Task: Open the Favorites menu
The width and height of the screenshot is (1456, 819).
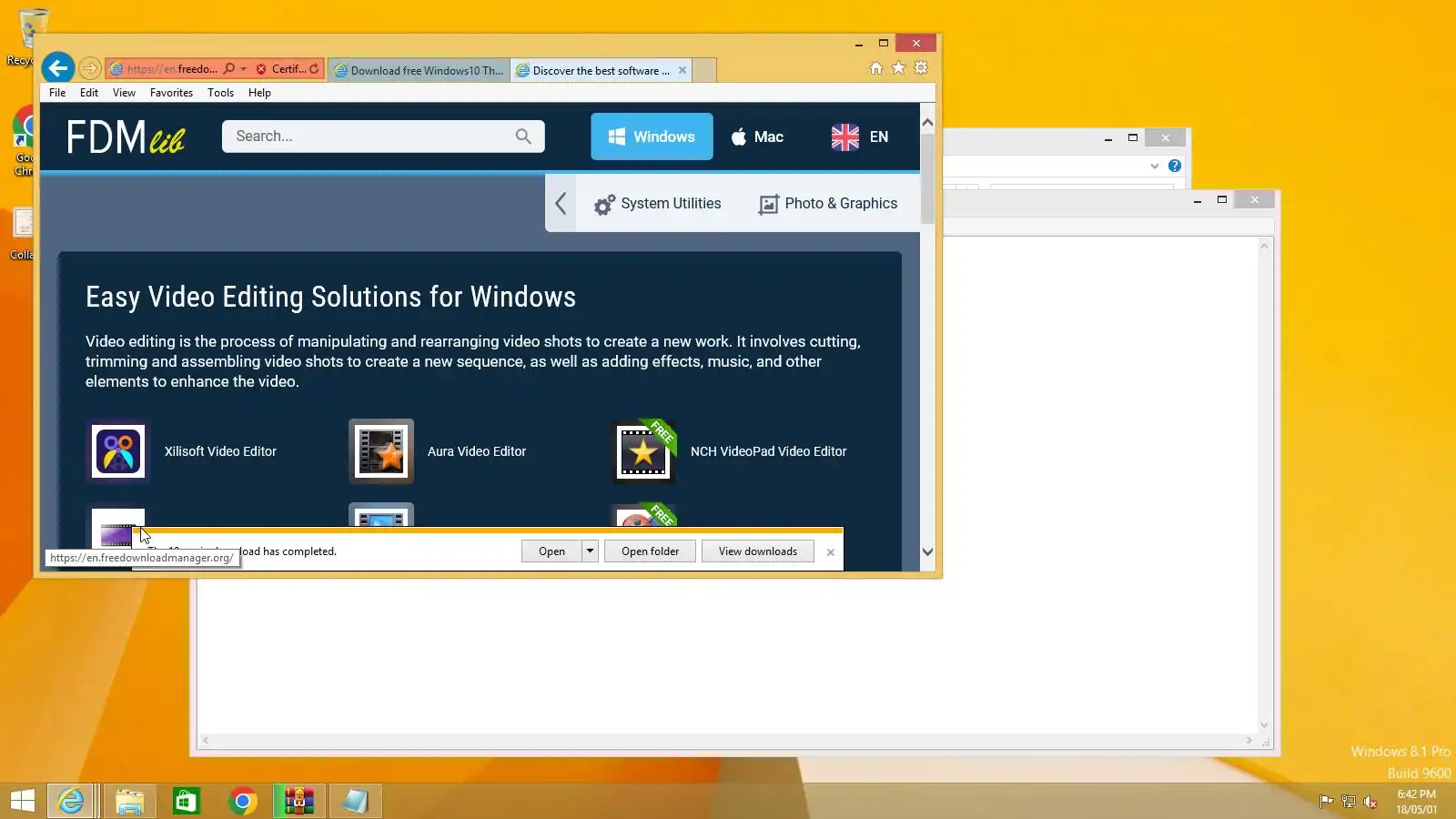Action: tap(171, 93)
